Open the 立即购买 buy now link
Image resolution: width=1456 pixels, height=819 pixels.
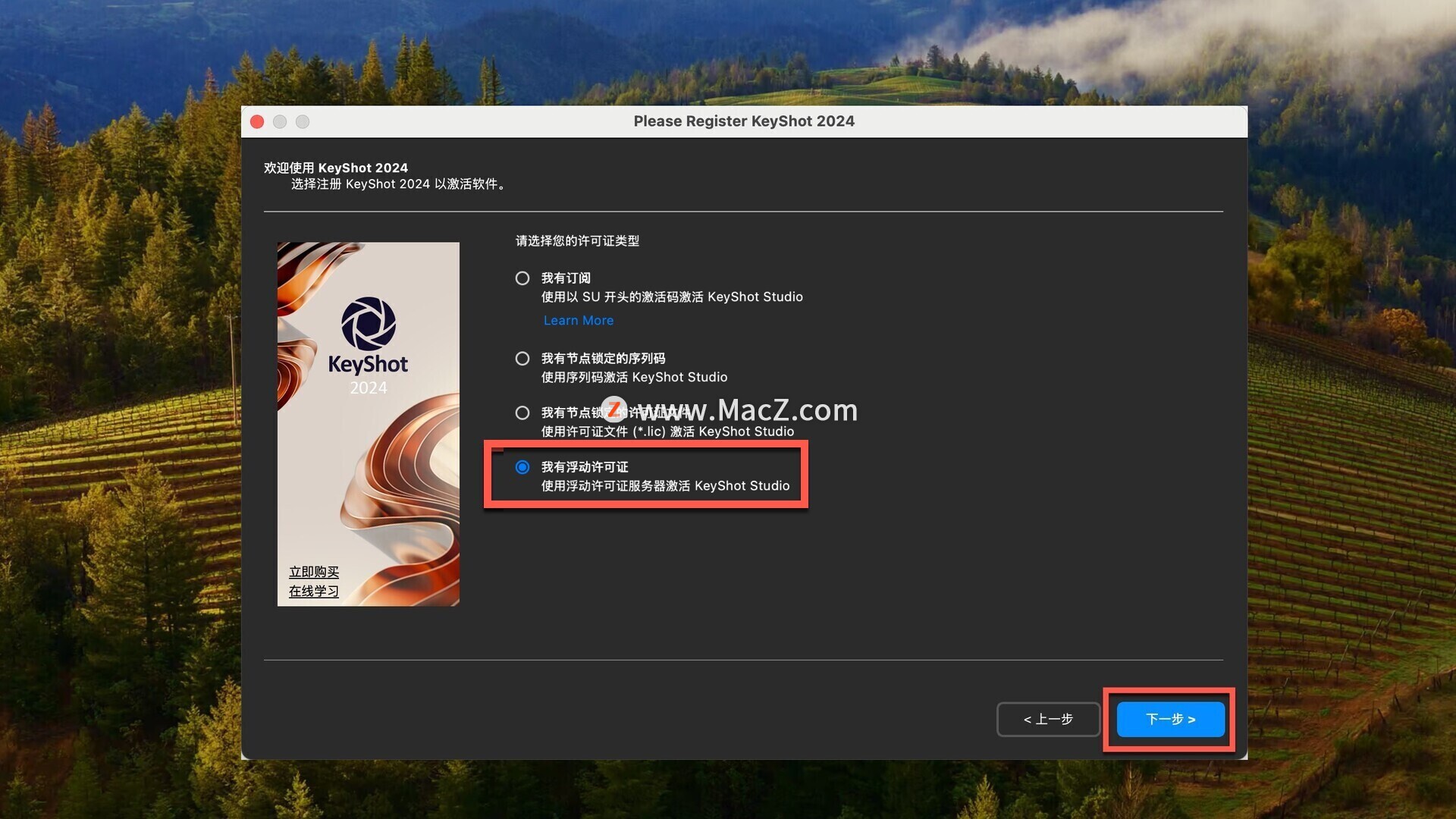tap(314, 572)
